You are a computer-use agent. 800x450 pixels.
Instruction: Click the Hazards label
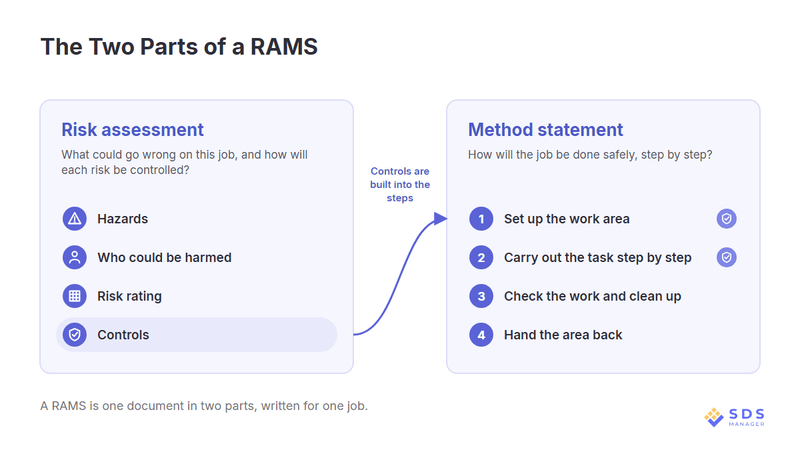tap(122, 219)
